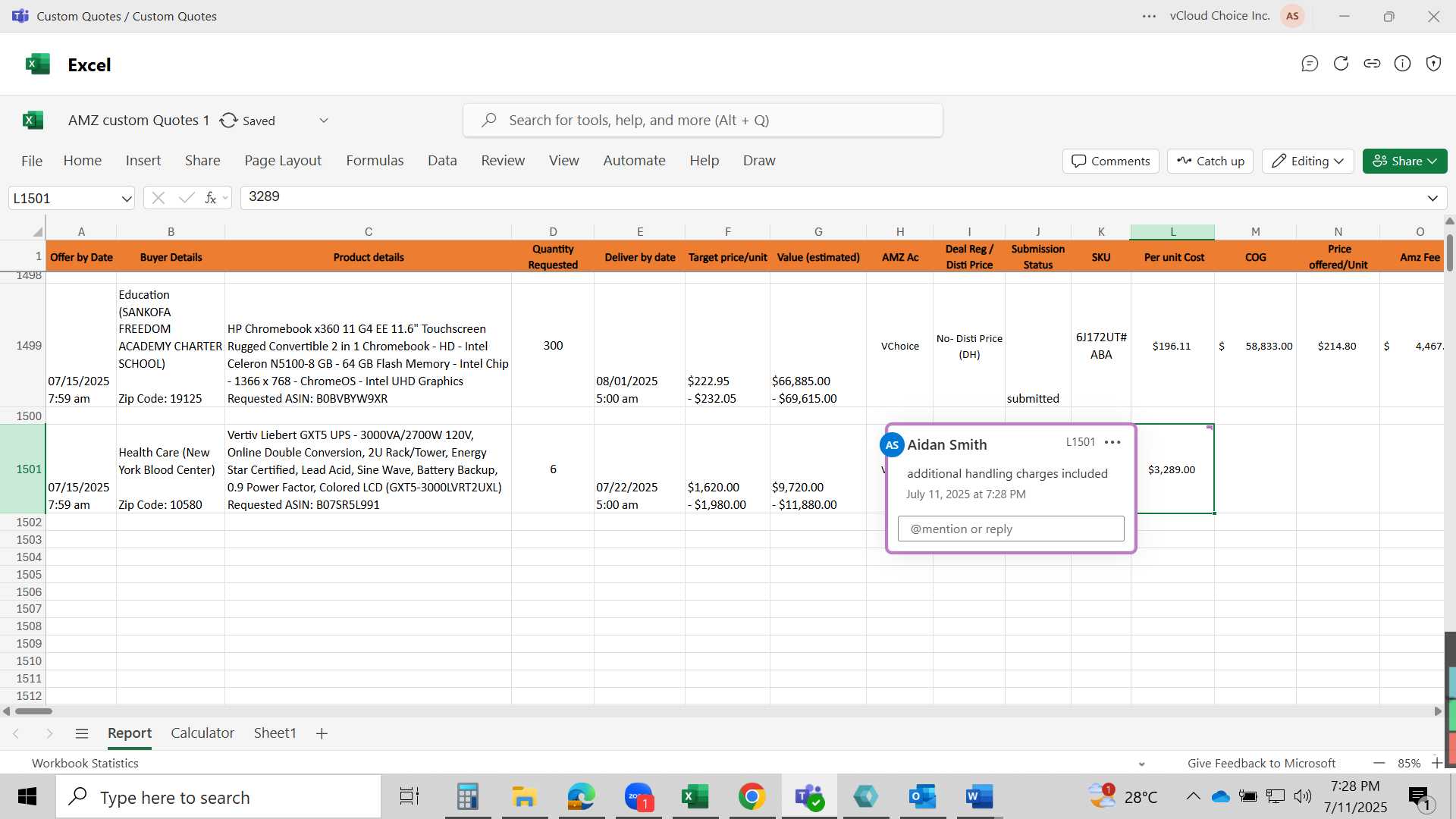The height and width of the screenshot is (819, 1456).
Task: Launch Calculator from the taskbar
Action: click(467, 797)
